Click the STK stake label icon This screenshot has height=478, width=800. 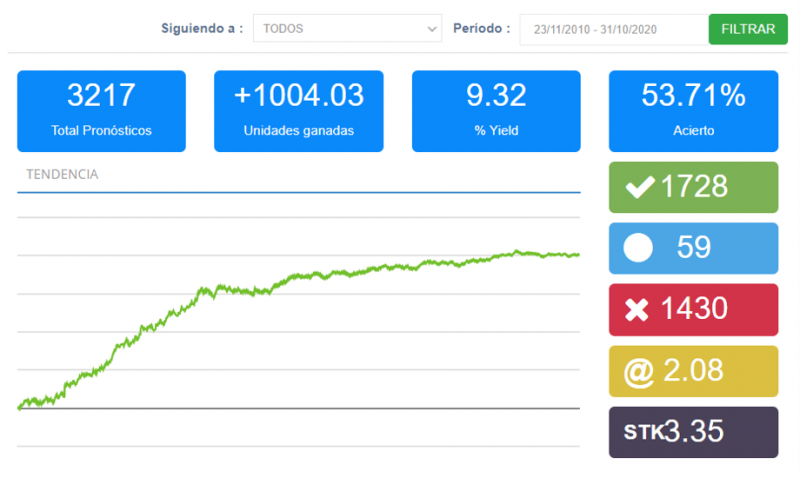(643, 433)
